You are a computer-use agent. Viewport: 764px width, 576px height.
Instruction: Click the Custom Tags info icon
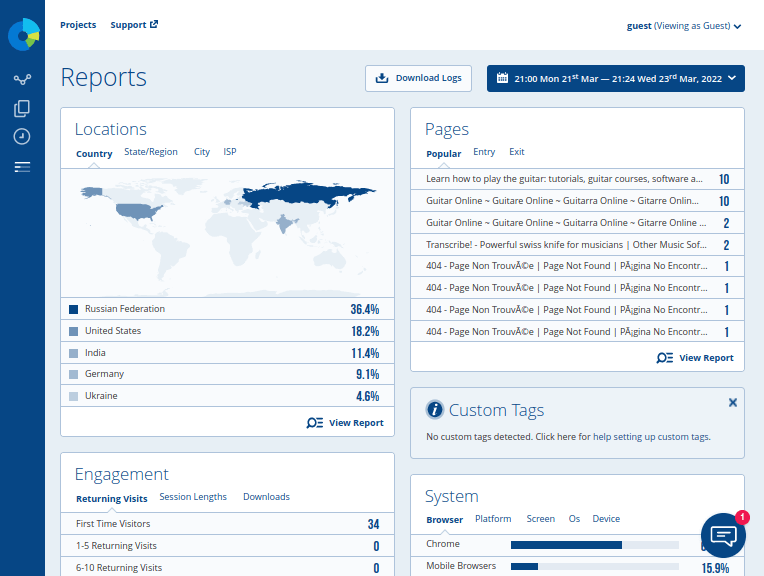pos(435,410)
